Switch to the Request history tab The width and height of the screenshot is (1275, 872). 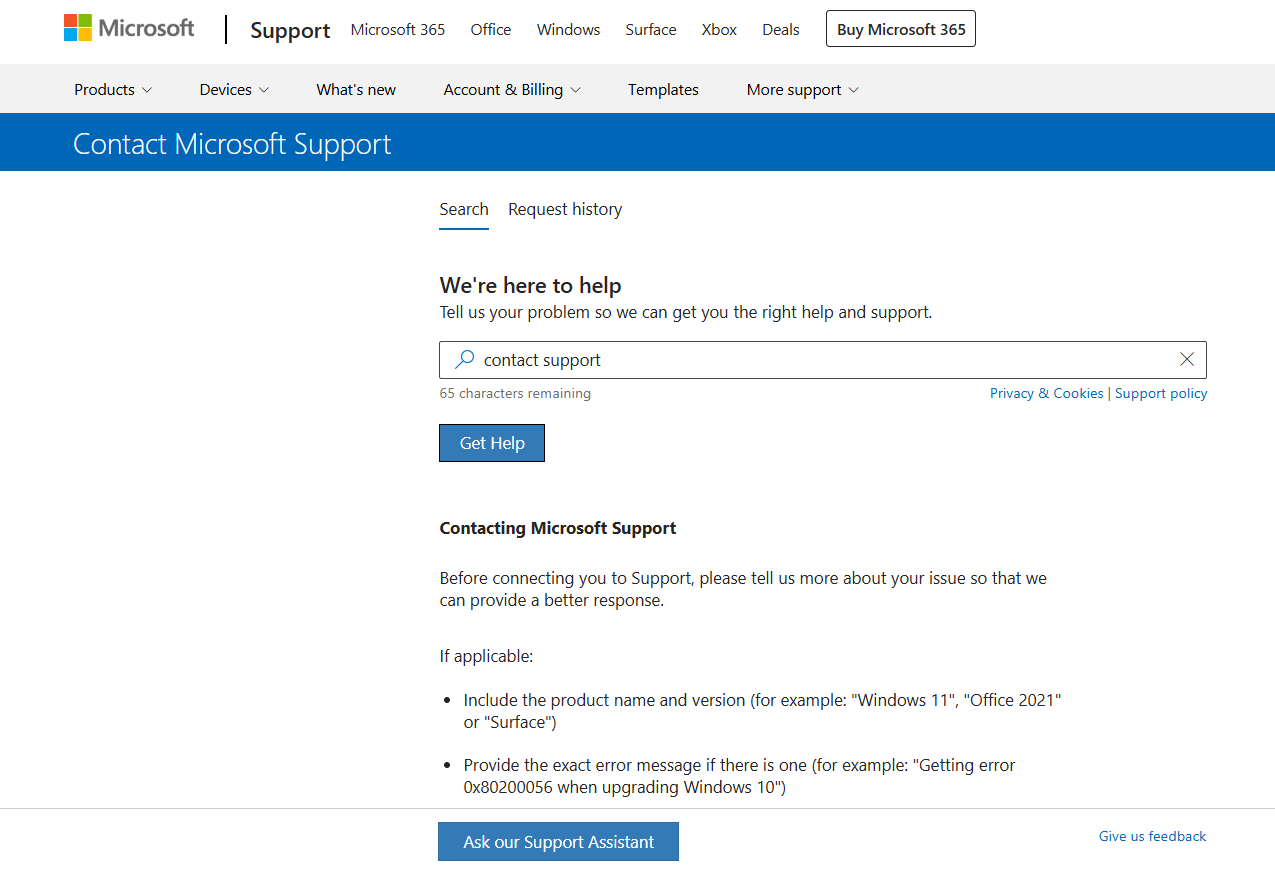point(565,209)
